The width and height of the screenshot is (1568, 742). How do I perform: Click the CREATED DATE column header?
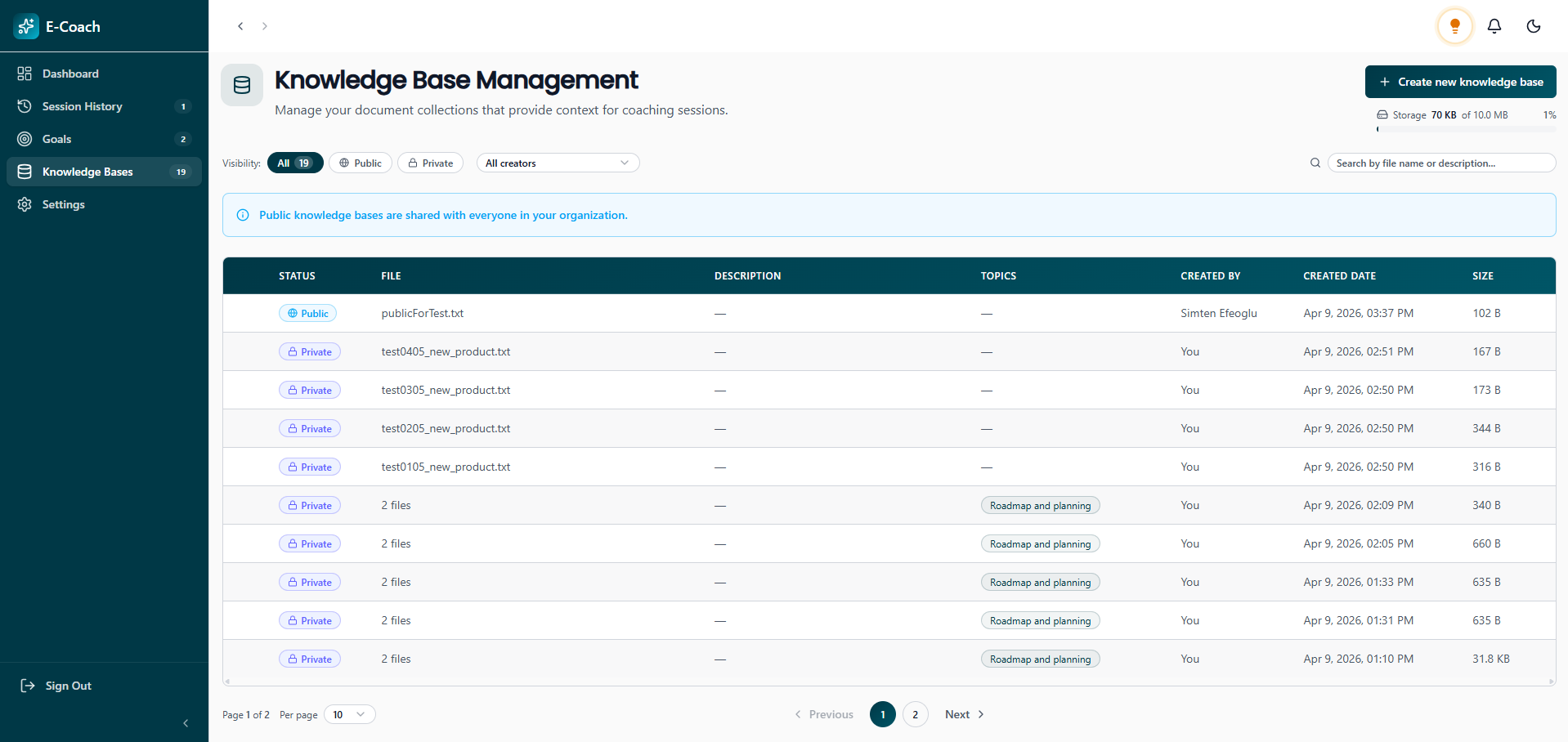click(1339, 276)
